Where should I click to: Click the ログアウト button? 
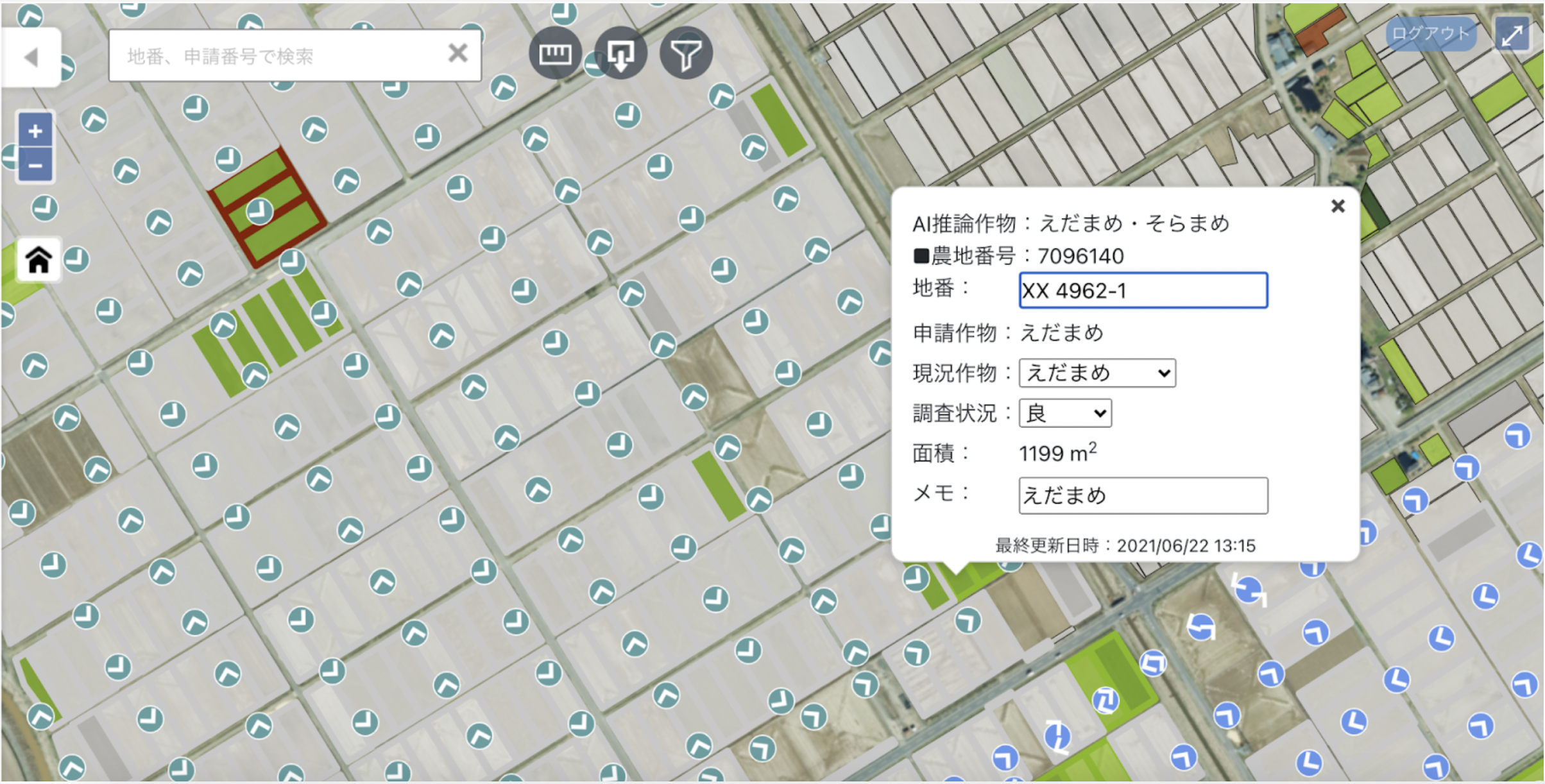(x=1430, y=33)
